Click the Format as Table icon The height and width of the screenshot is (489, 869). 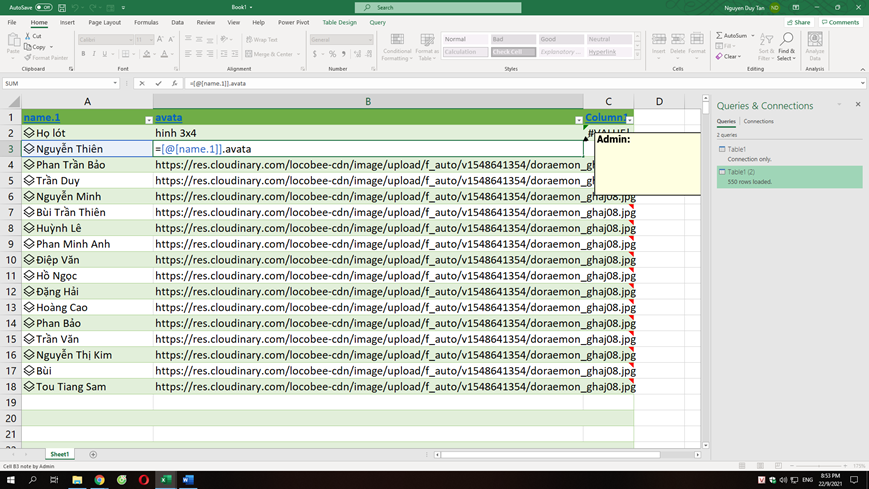pos(427,39)
